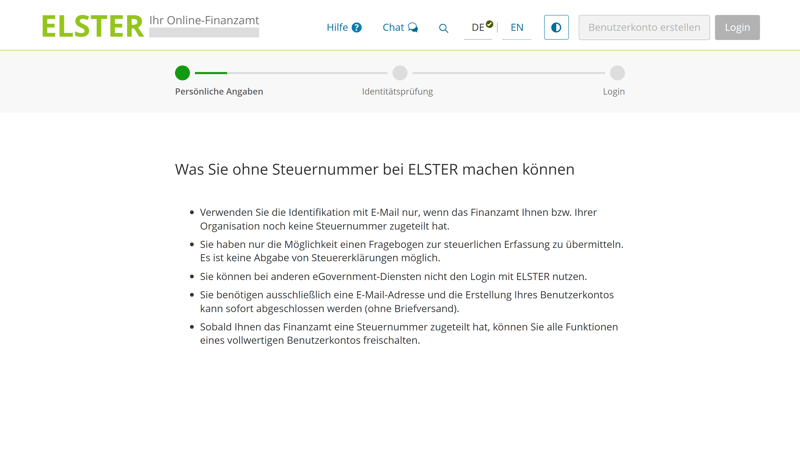Select the DE language option

pyautogui.click(x=478, y=28)
